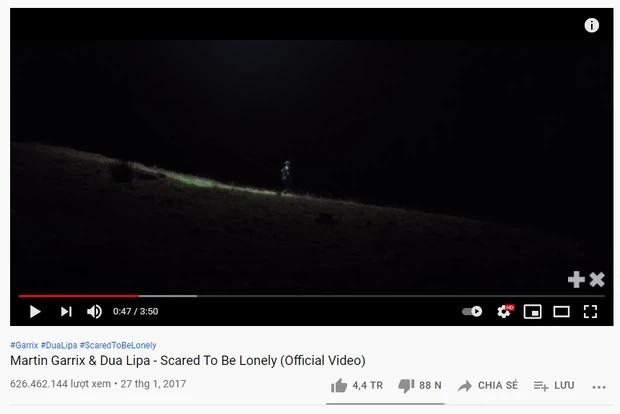
Task: Skip to the next video
Action: coord(66,312)
